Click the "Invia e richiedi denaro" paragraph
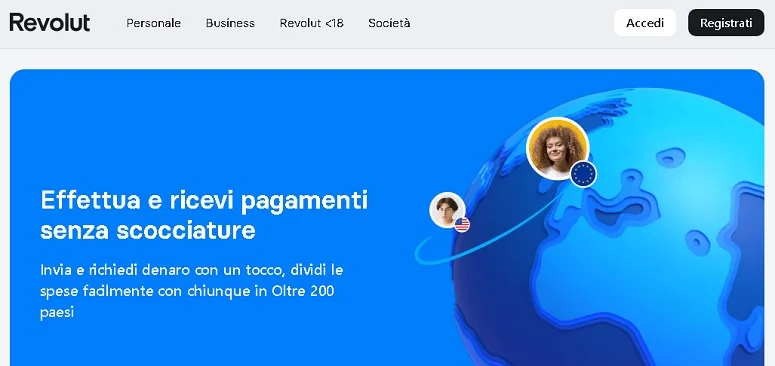This screenshot has width=775, height=366. (192, 291)
